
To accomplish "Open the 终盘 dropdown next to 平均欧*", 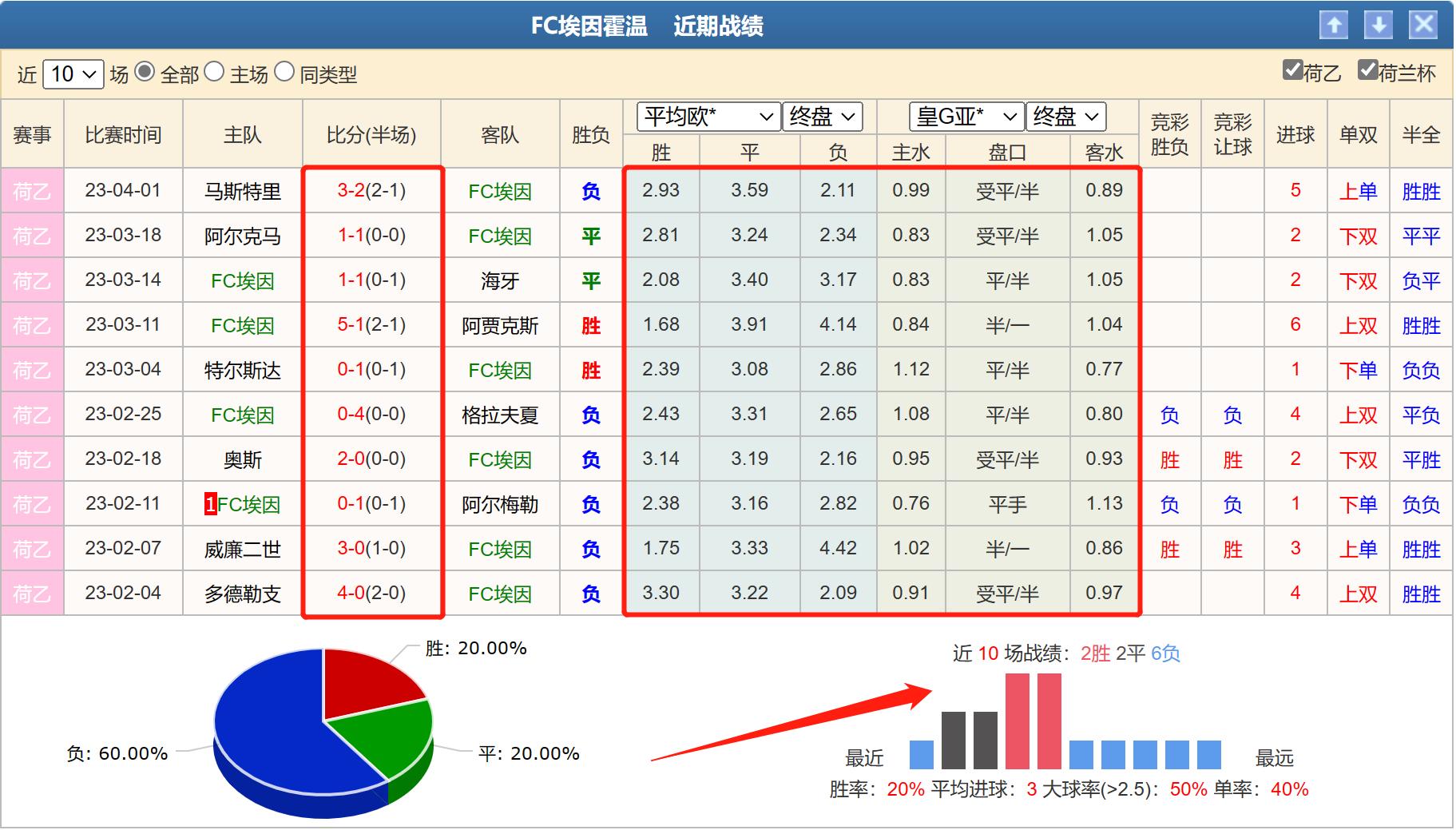I will 822,117.
